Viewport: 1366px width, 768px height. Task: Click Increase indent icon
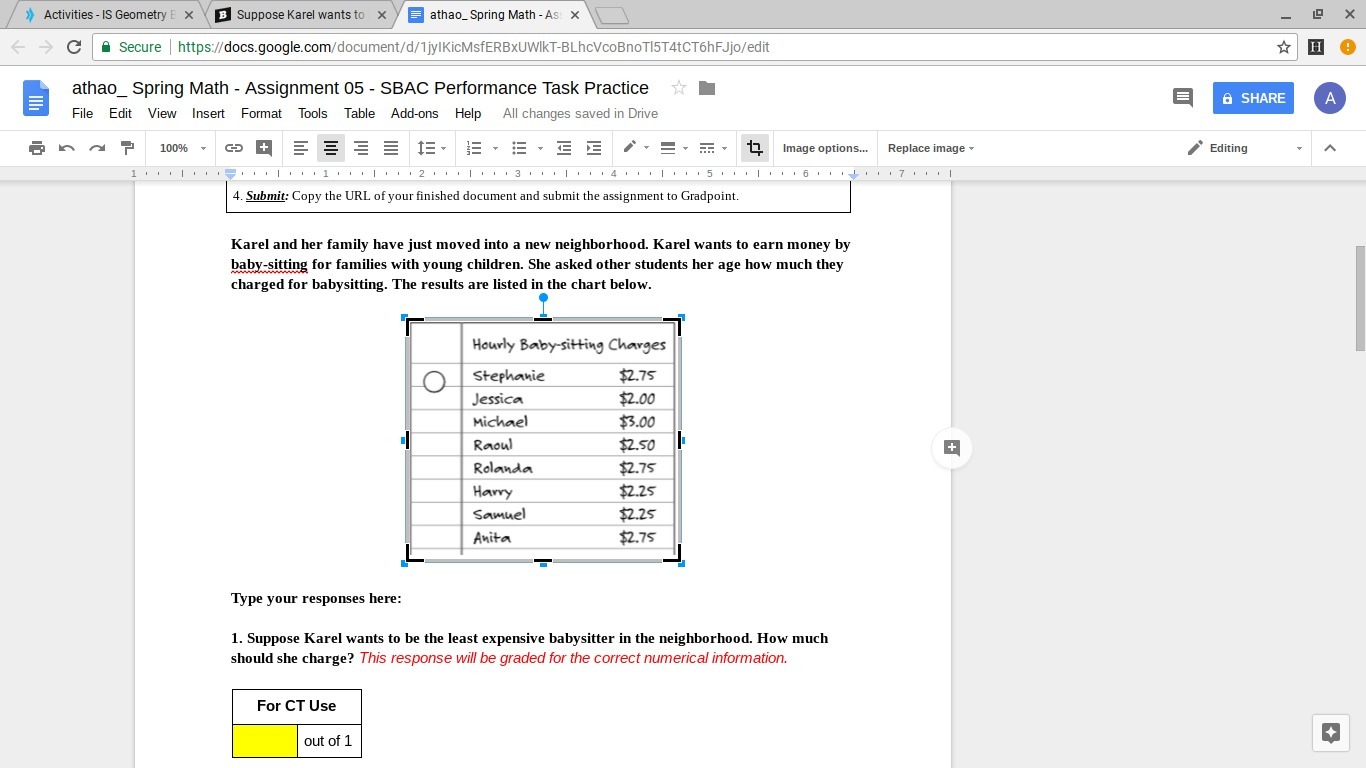(594, 148)
